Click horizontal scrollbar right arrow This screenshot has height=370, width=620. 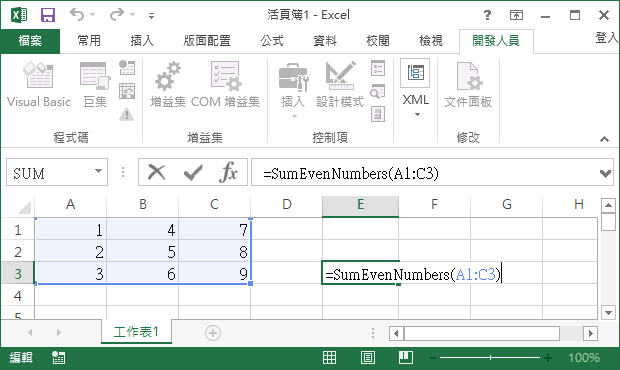point(590,333)
